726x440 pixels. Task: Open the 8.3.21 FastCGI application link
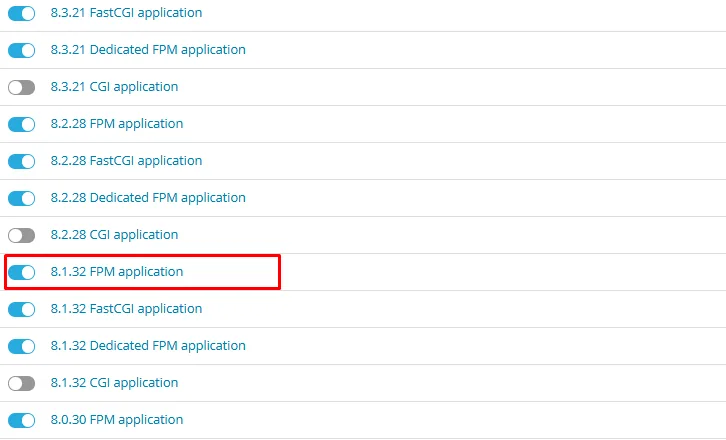(x=126, y=13)
